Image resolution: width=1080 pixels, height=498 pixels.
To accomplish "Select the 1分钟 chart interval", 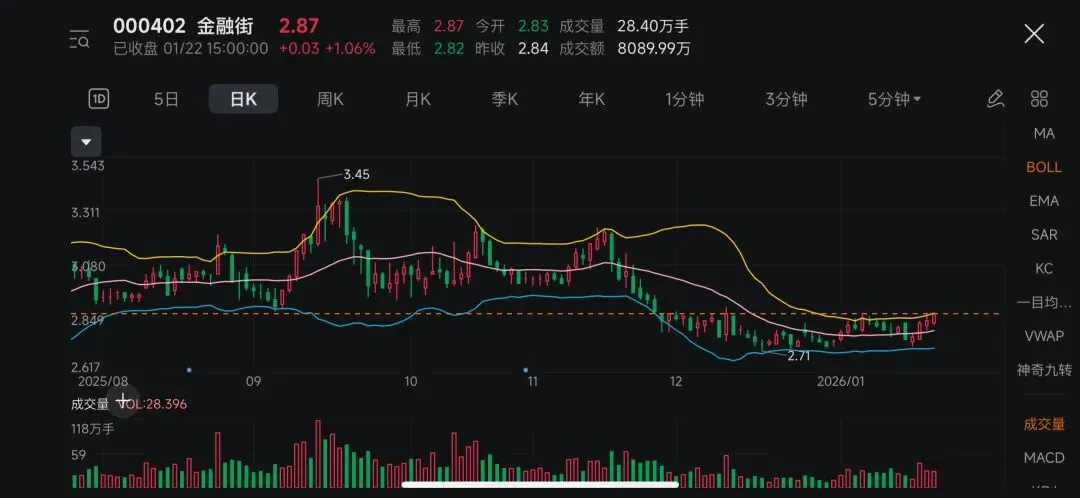I will 685,99.
